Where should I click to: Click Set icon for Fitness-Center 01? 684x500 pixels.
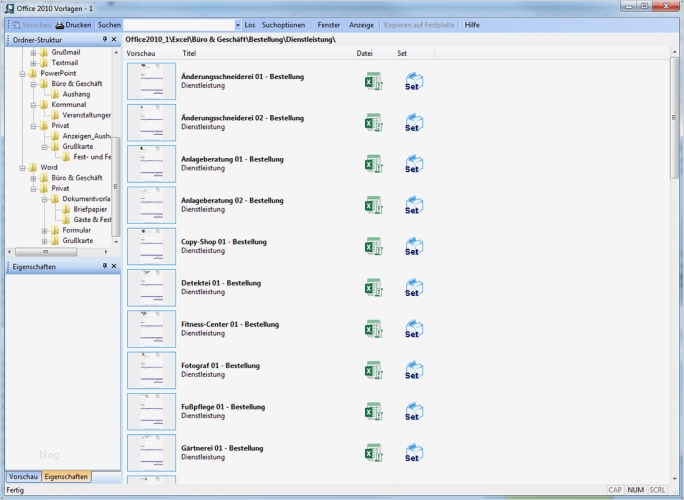point(414,330)
